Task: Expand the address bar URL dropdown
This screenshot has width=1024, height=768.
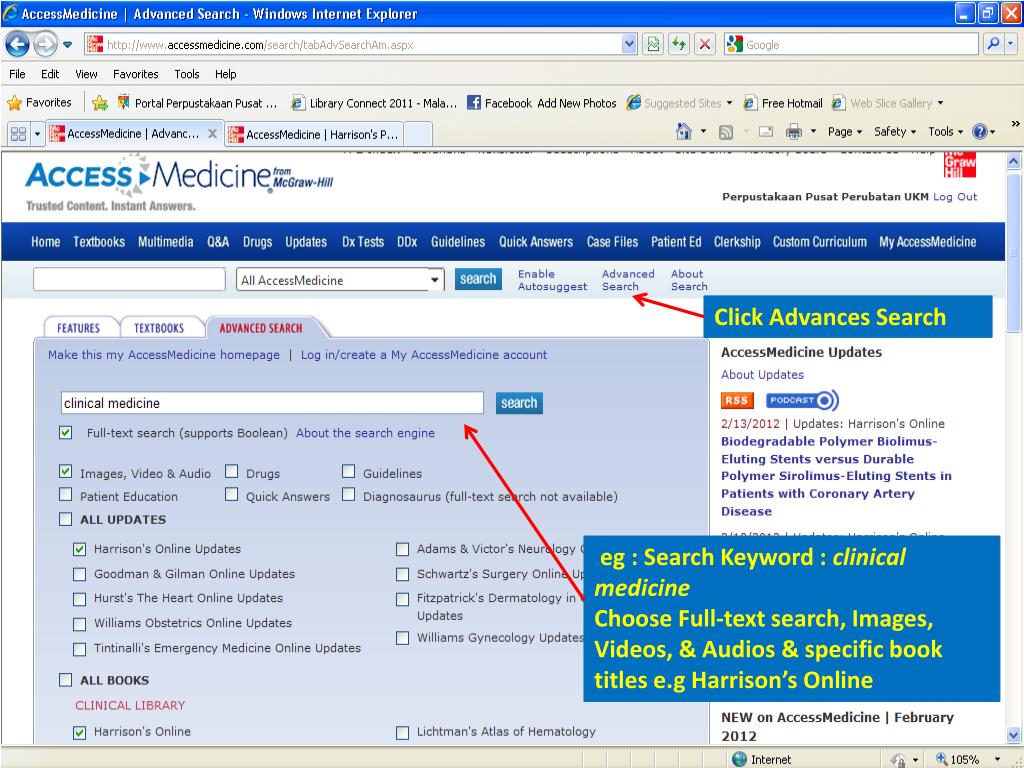Action: [628, 44]
